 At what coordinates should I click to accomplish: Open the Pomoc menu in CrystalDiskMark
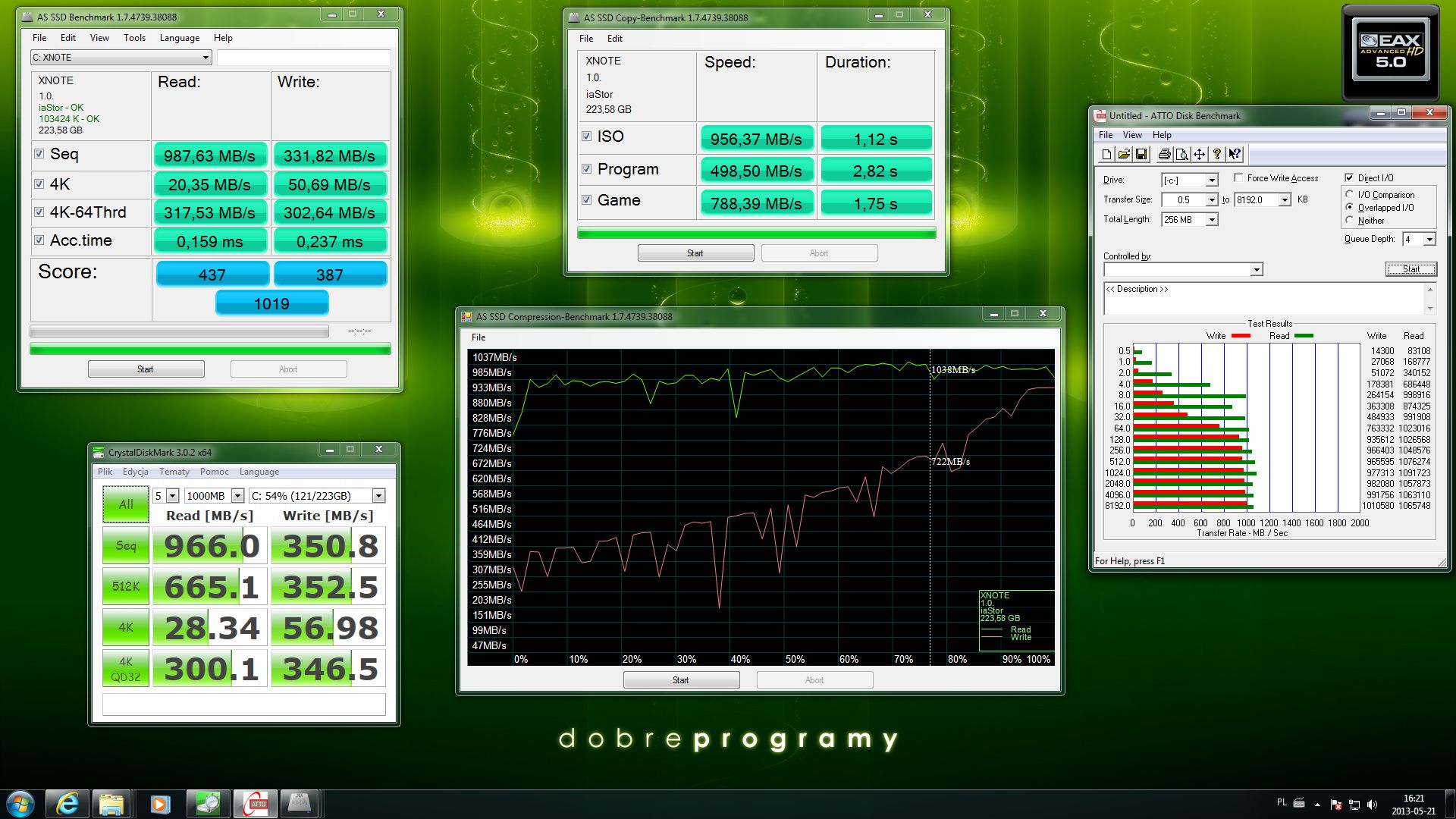215,472
